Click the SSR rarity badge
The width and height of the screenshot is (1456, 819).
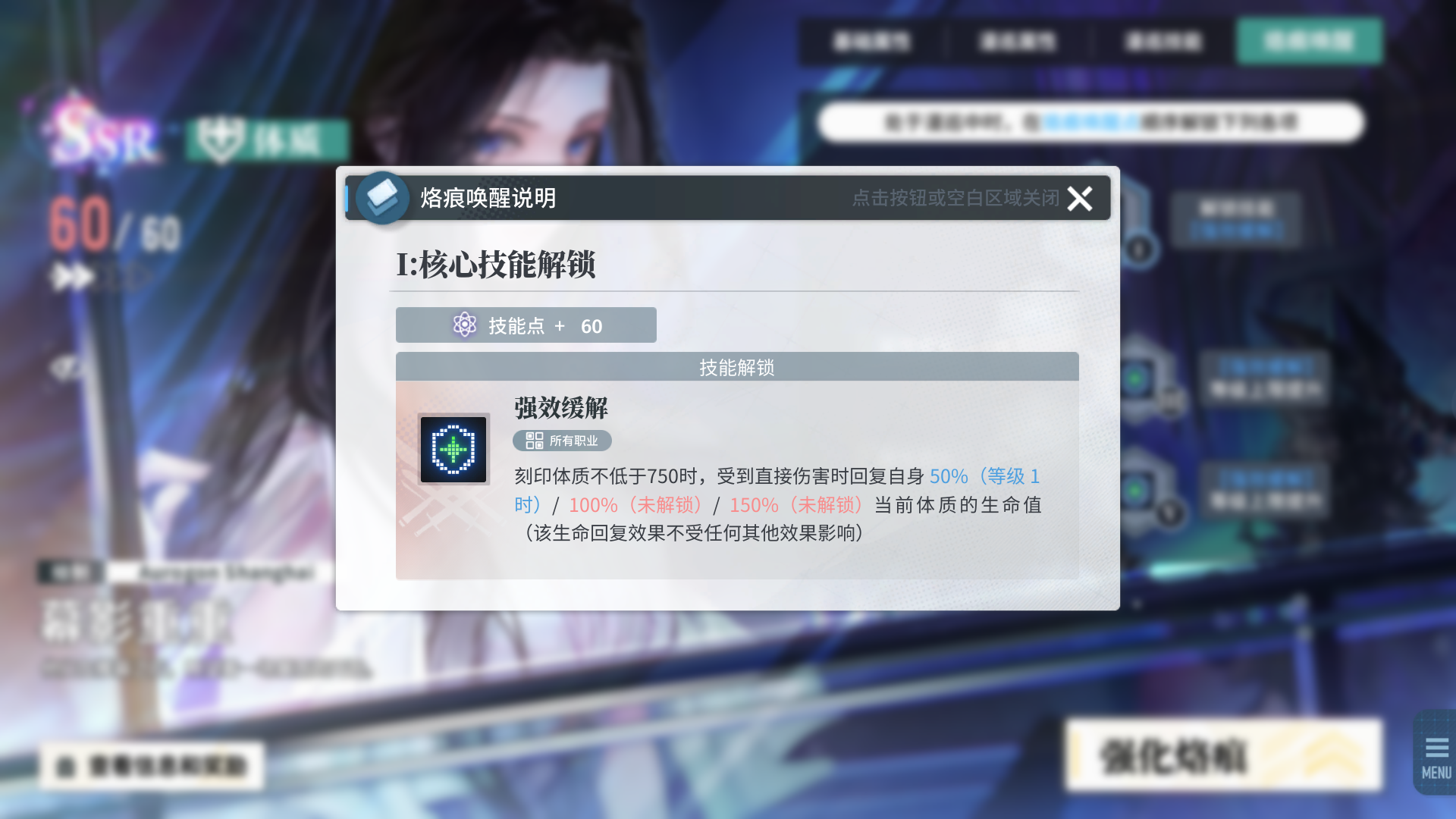coord(104,136)
